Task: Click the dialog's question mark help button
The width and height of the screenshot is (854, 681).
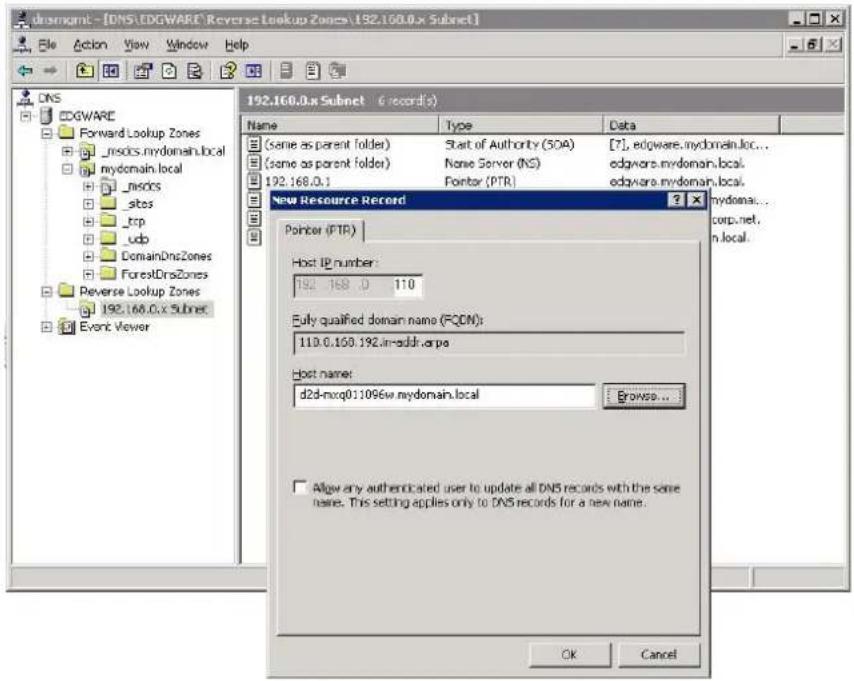Action: (x=676, y=200)
